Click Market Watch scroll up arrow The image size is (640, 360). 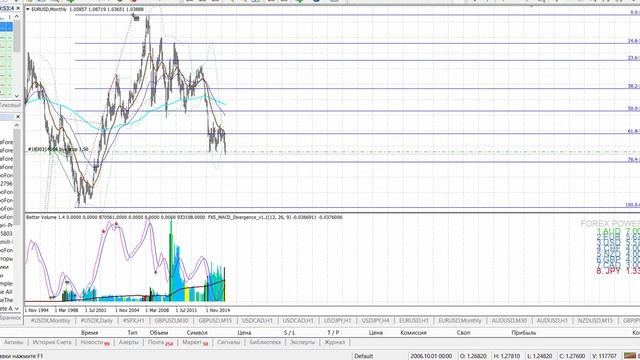coord(17,16)
